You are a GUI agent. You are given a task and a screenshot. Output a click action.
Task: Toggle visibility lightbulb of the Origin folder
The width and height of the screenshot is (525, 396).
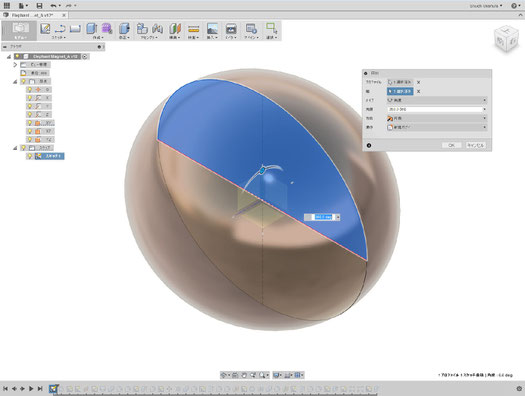click(23, 81)
